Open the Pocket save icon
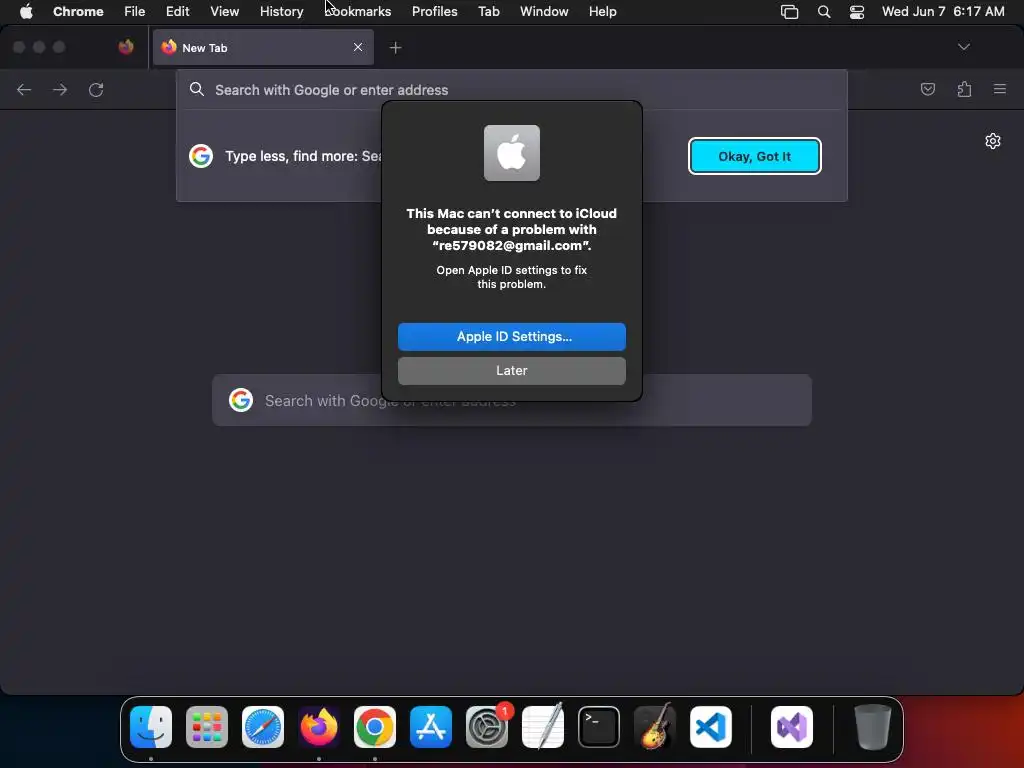 coord(927,89)
